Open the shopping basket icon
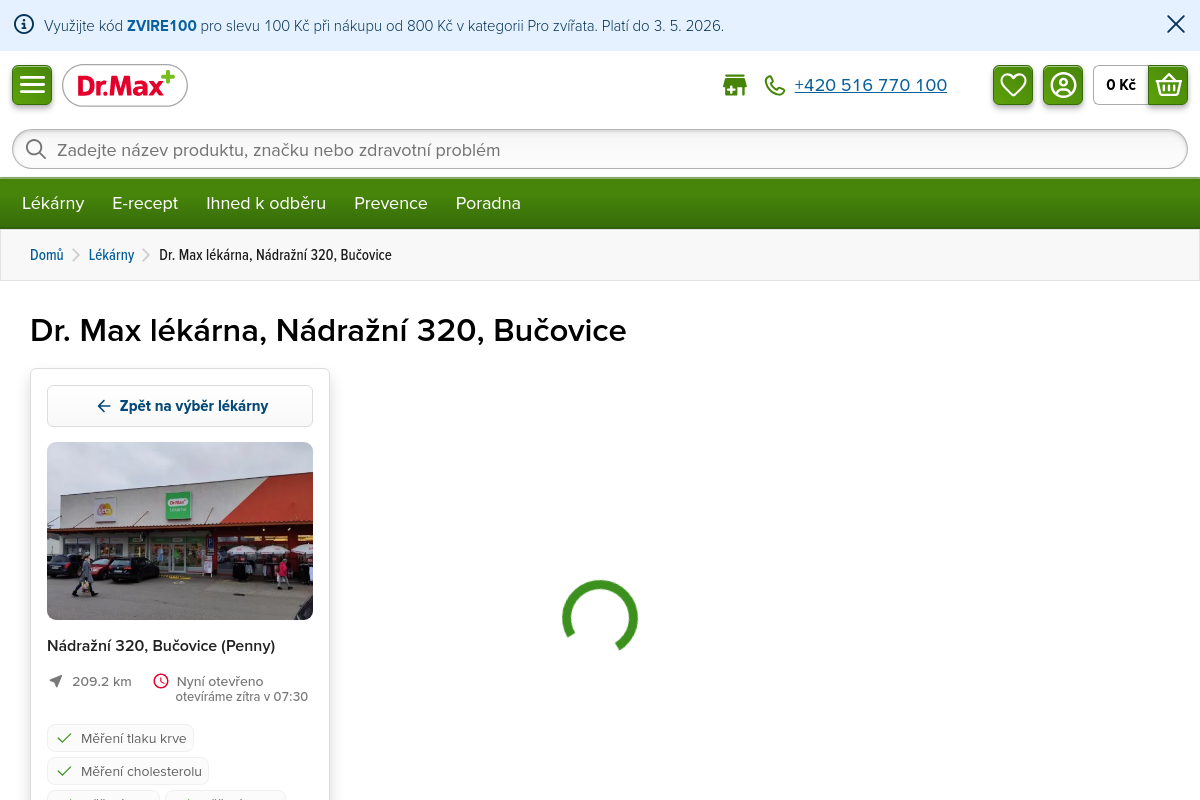The width and height of the screenshot is (1200, 800). pos(1168,85)
